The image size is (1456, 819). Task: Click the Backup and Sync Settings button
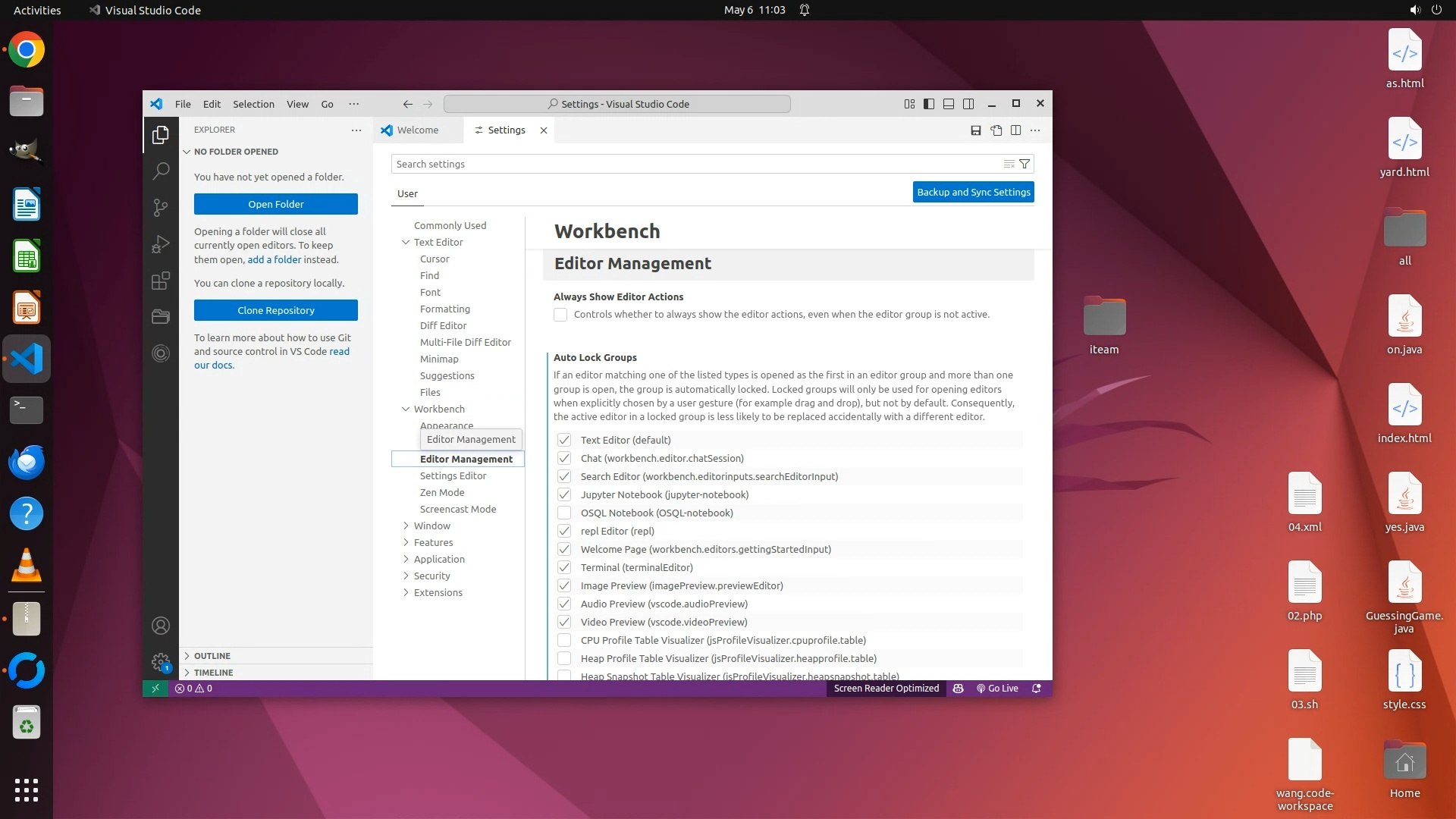973,192
